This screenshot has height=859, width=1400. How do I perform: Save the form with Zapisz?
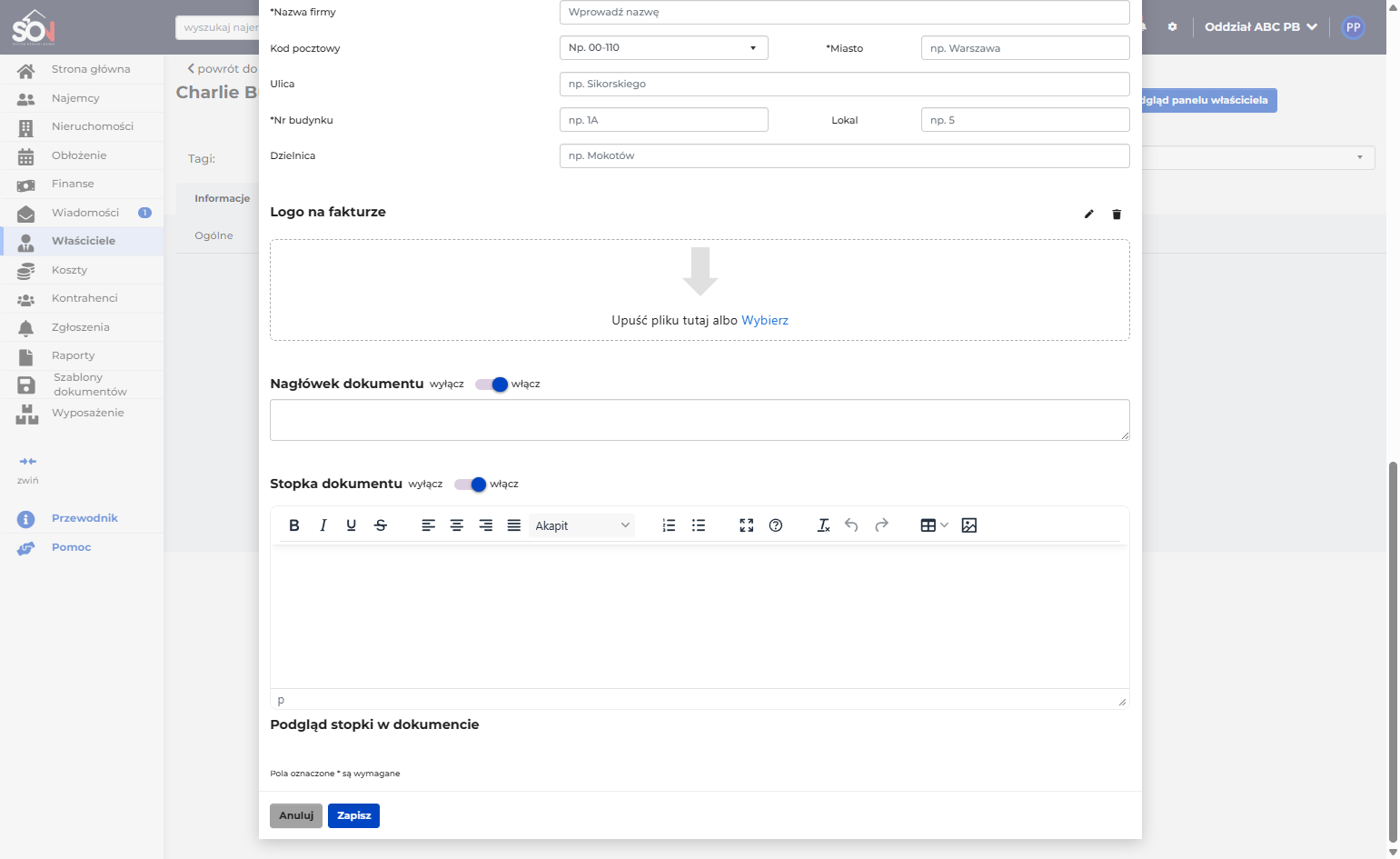coord(353,815)
